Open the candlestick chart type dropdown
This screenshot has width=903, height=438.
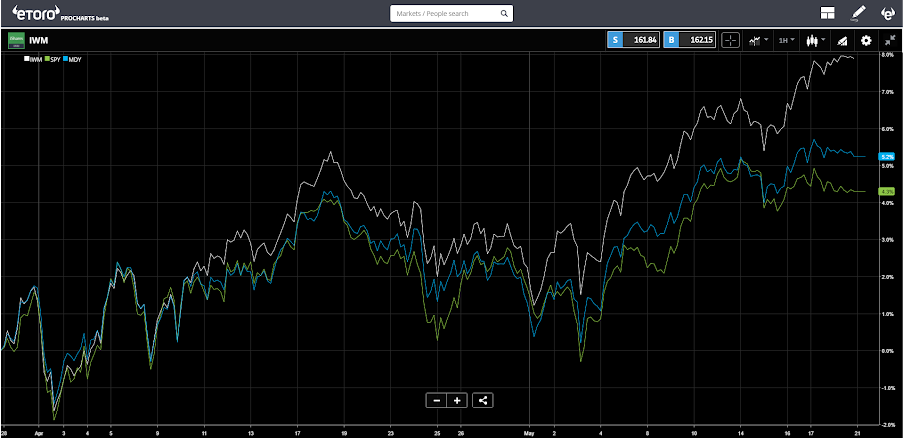[815, 40]
